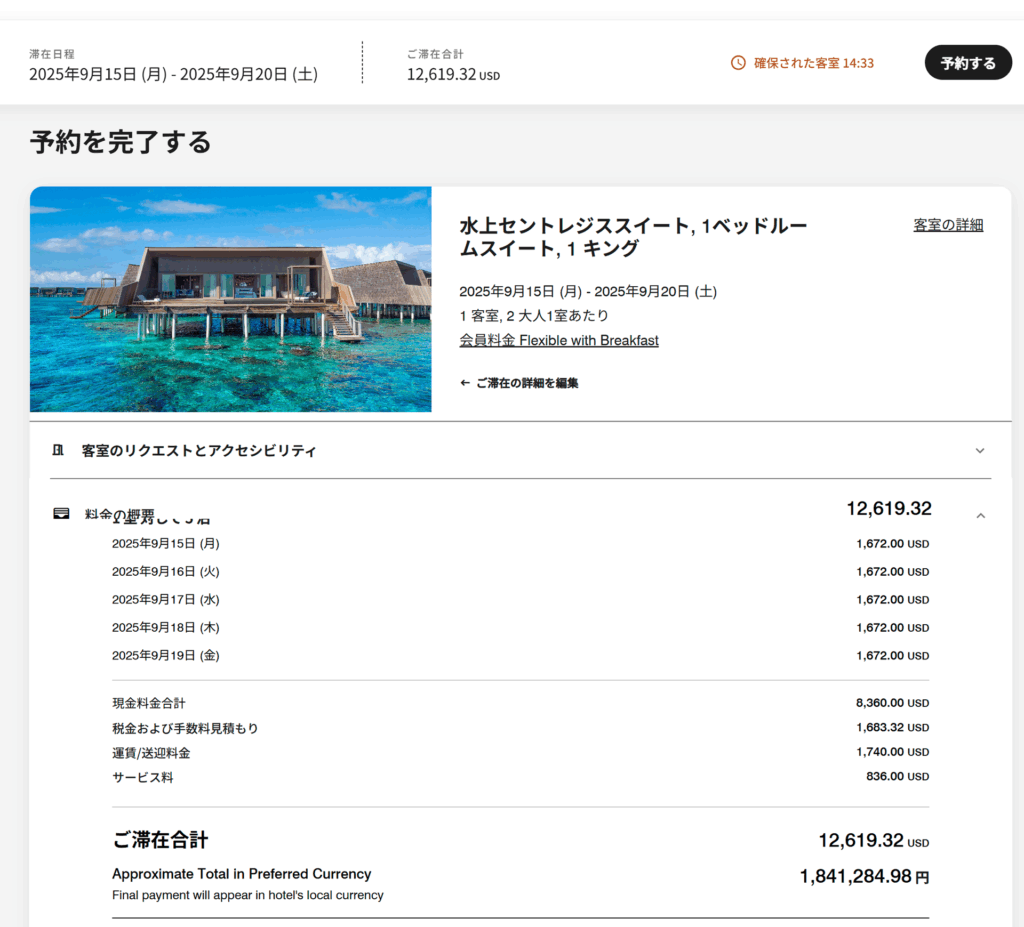Open the 客室の詳細 link
The image size is (1024, 927).
click(x=947, y=225)
